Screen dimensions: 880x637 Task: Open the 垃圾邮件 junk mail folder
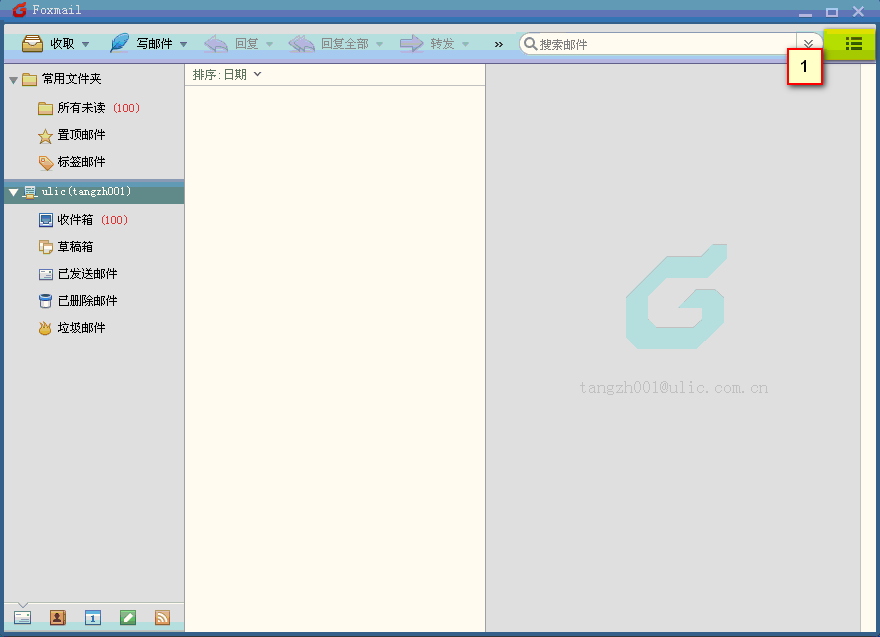[80, 328]
